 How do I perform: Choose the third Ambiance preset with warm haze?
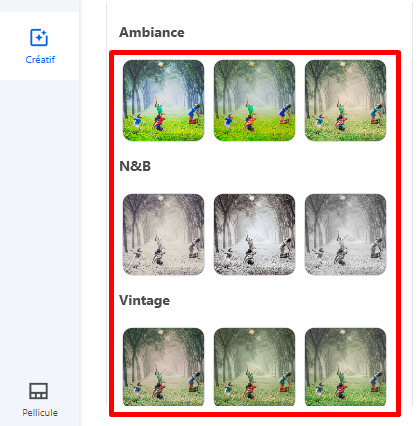coord(345,100)
